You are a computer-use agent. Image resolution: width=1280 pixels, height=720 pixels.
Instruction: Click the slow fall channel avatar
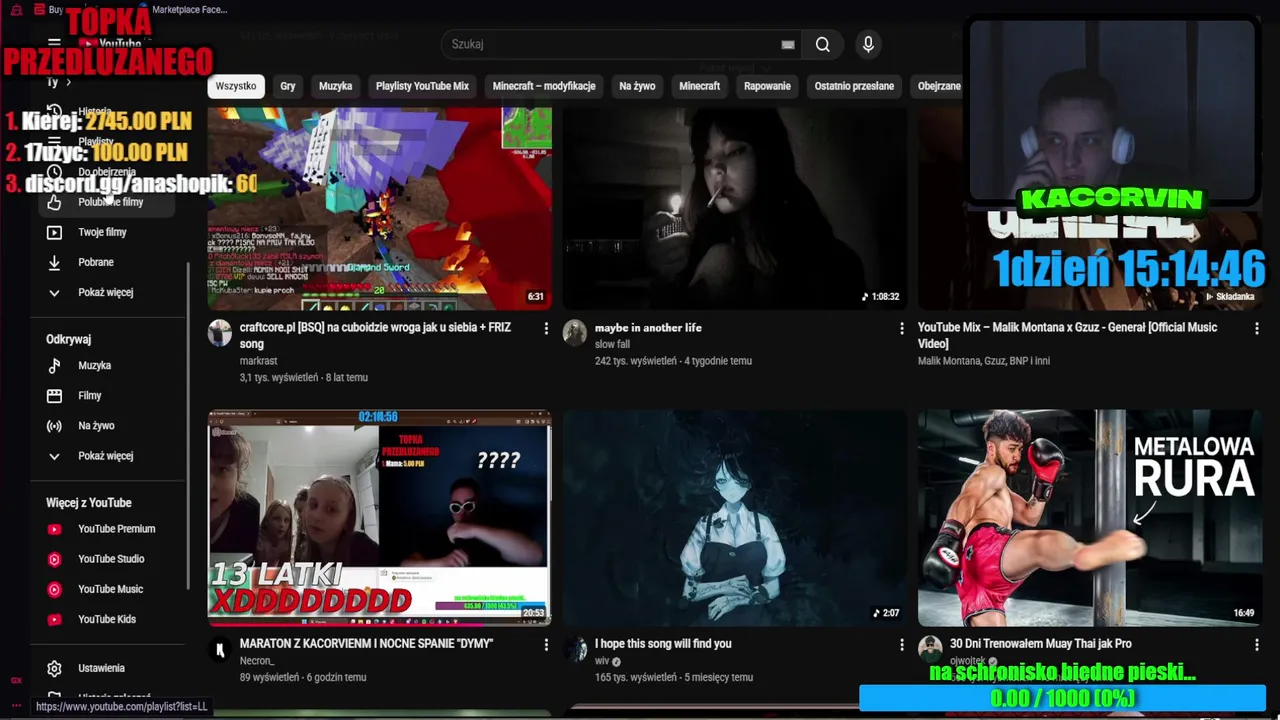575,333
